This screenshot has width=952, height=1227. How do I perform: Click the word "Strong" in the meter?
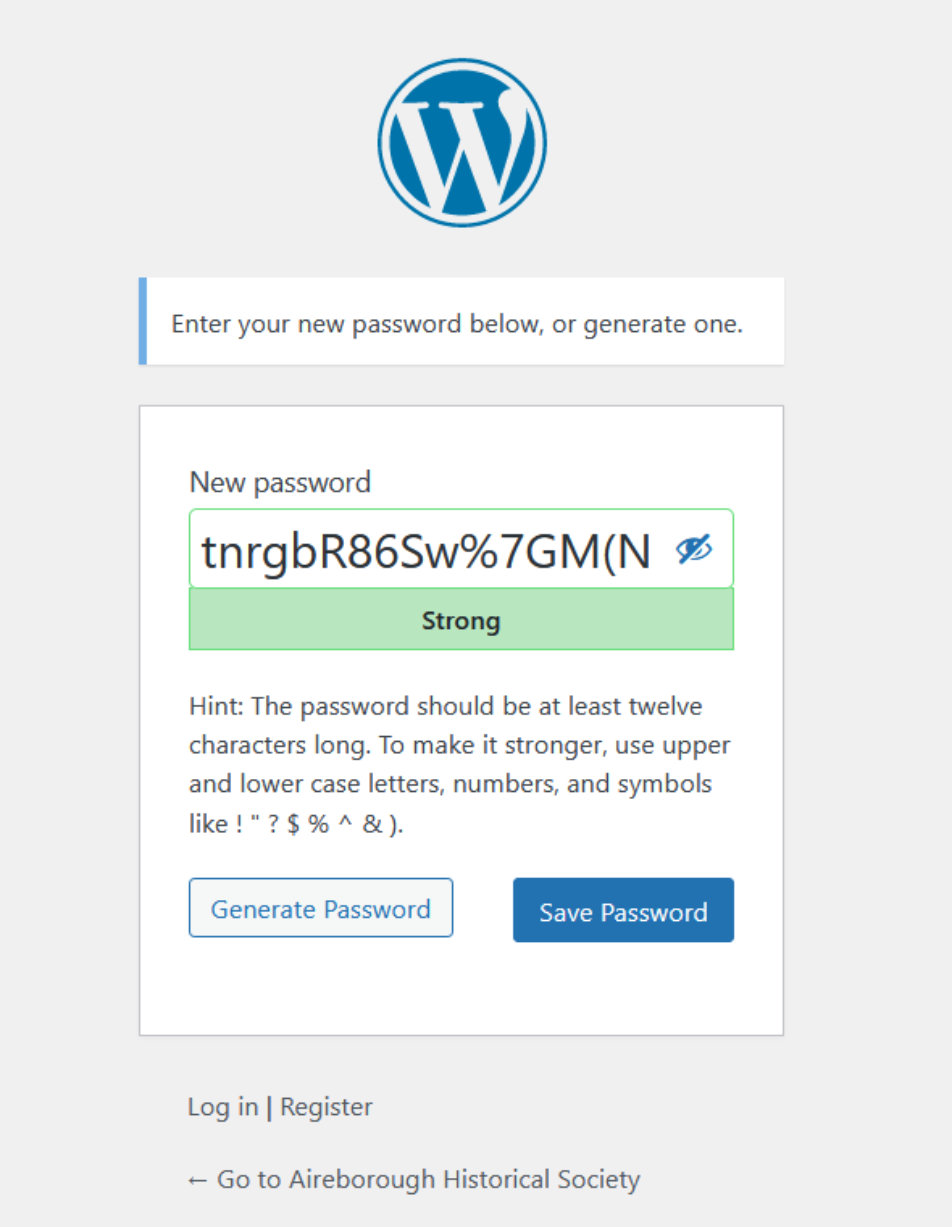pos(460,621)
